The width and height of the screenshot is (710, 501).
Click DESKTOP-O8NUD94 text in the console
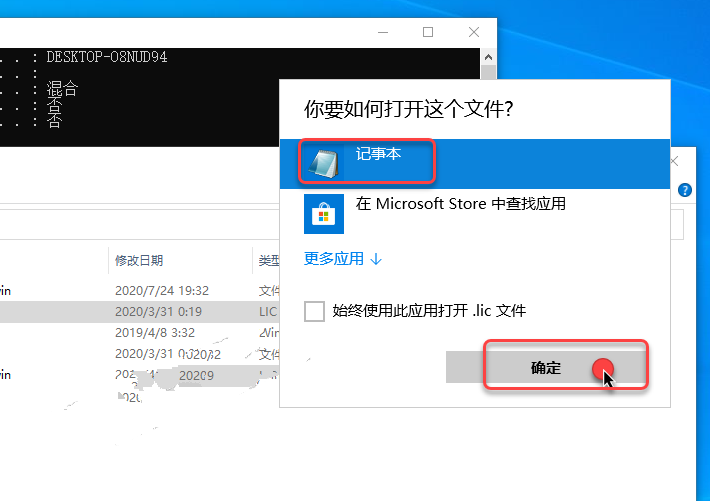pos(107,57)
